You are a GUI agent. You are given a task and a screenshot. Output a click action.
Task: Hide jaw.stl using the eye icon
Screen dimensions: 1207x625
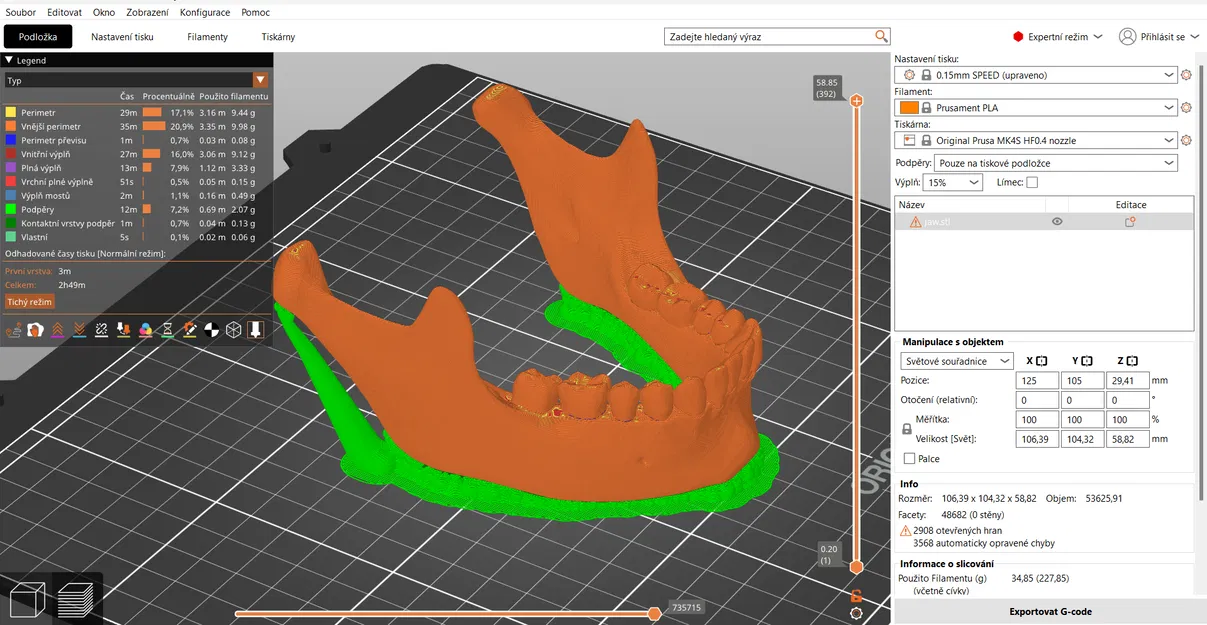tap(1056, 221)
